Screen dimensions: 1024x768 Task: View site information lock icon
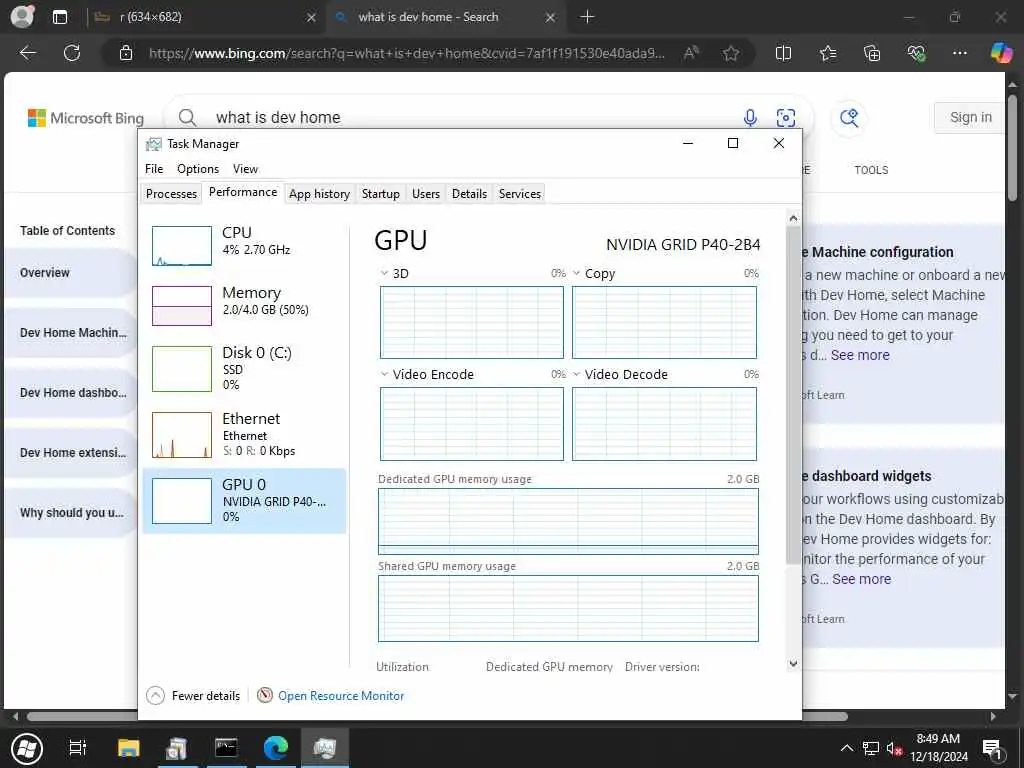click(x=126, y=53)
